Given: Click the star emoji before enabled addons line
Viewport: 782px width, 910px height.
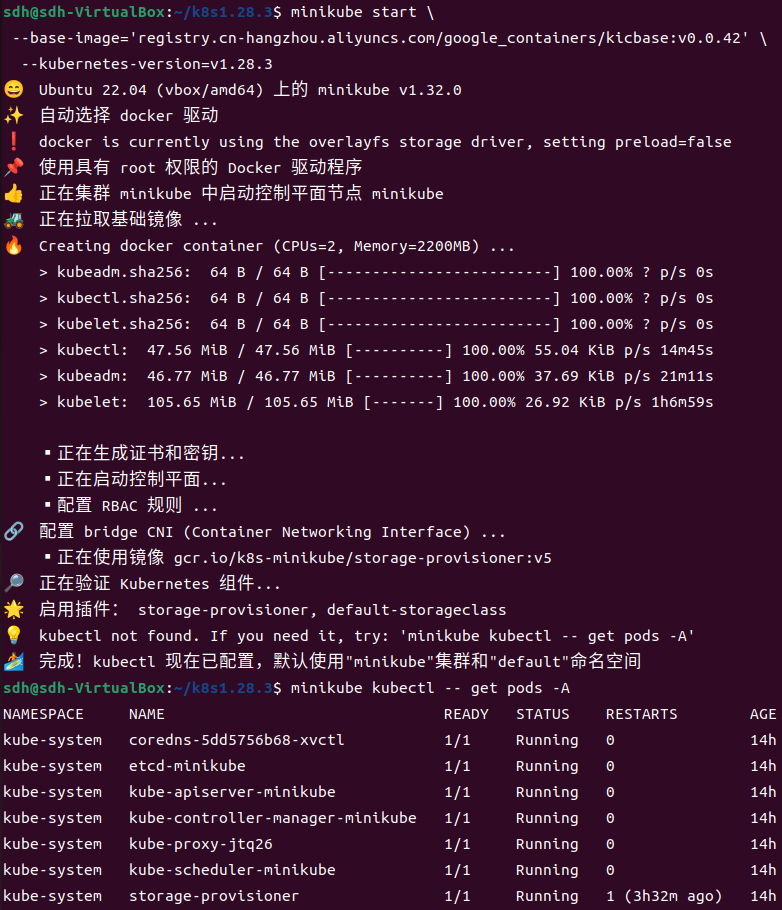Looking at the screenshot, I should point(13,609).
